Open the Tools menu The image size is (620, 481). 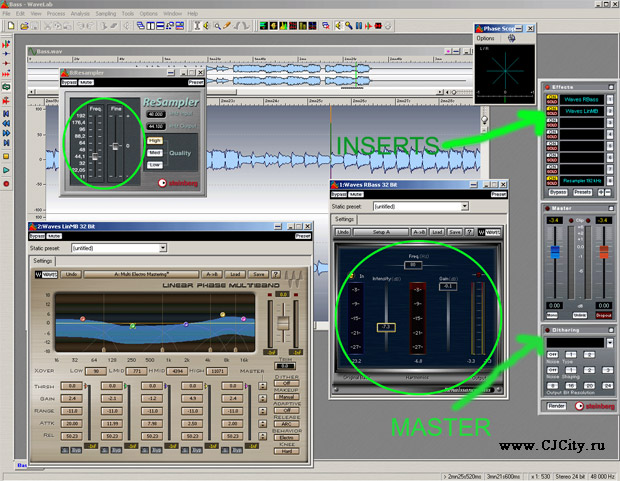click(128, 13)
